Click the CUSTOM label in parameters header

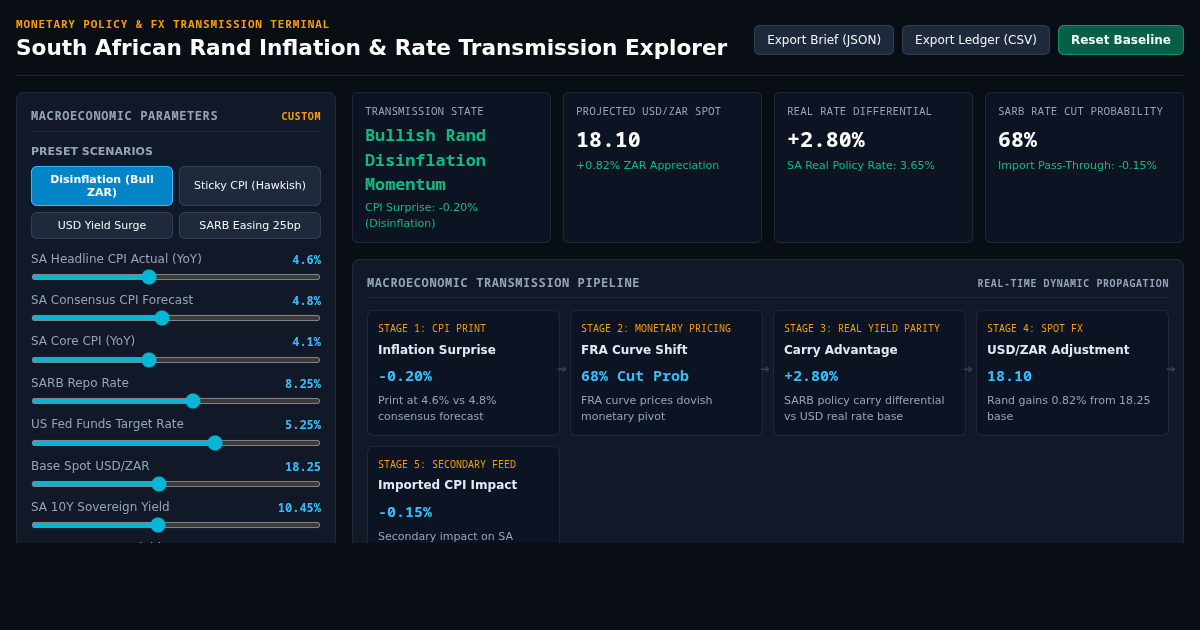pyautogui.click(x=301, y=116)
